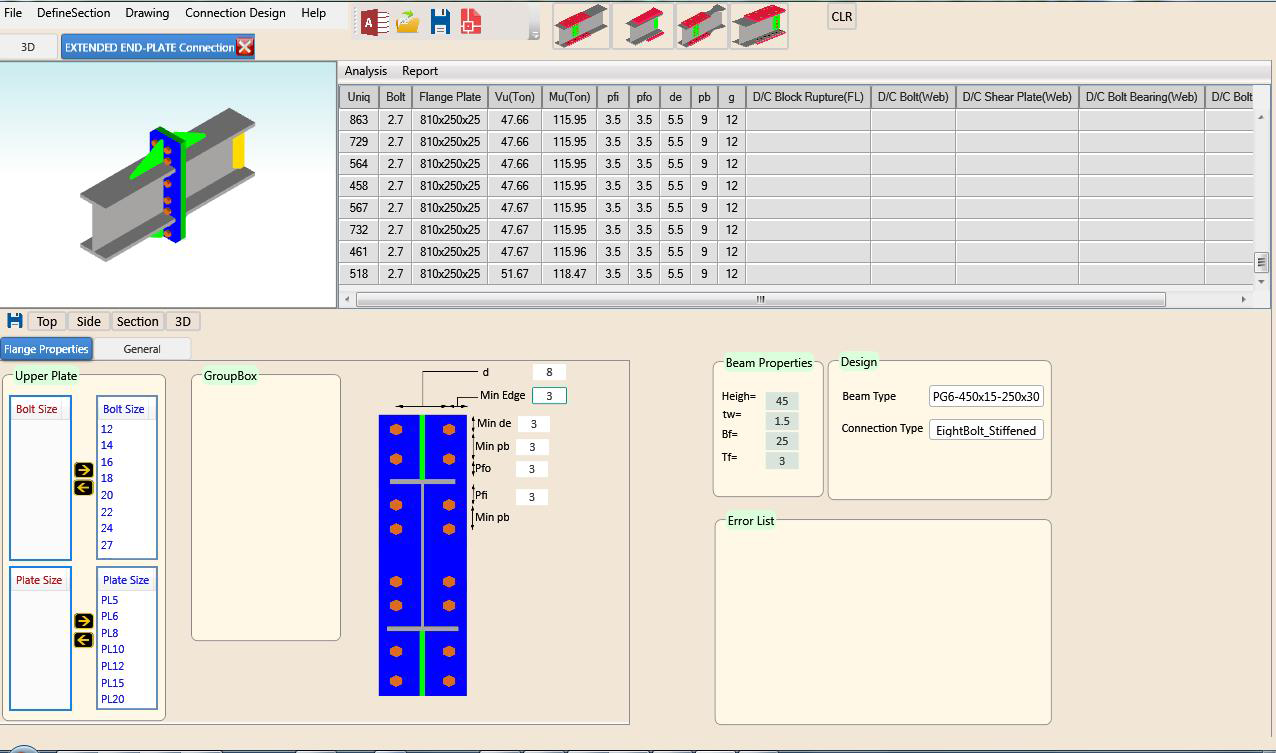Open the Connection Design menu
Image resolution: width=1276 pixels, height=753 pixels.
click(x=235, y=13)
